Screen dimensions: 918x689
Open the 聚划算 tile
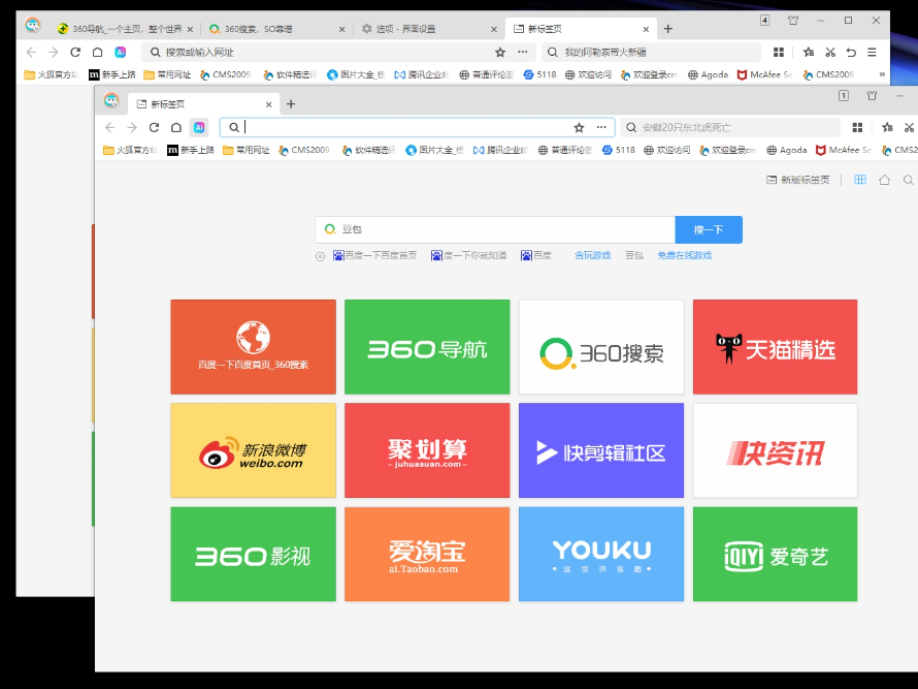tap(427, 450)
